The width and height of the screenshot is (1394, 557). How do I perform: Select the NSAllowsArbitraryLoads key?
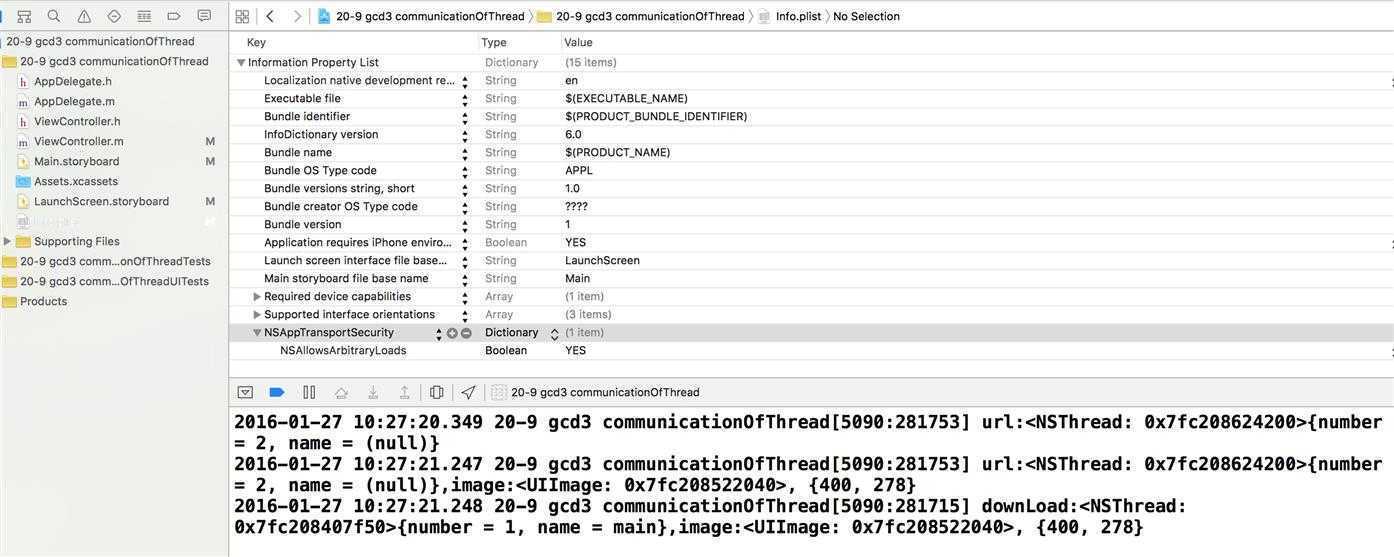[x=343, y=351]
